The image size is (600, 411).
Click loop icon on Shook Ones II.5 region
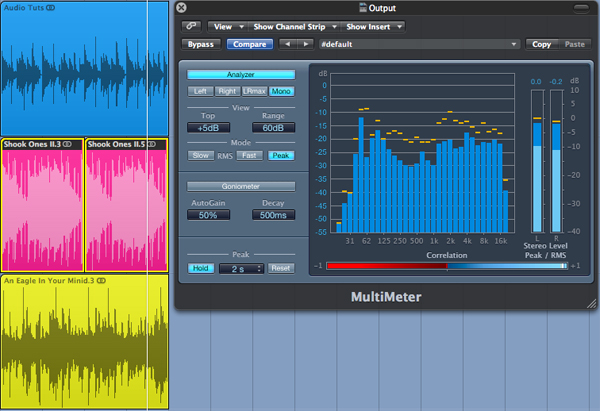coord(152,144)
